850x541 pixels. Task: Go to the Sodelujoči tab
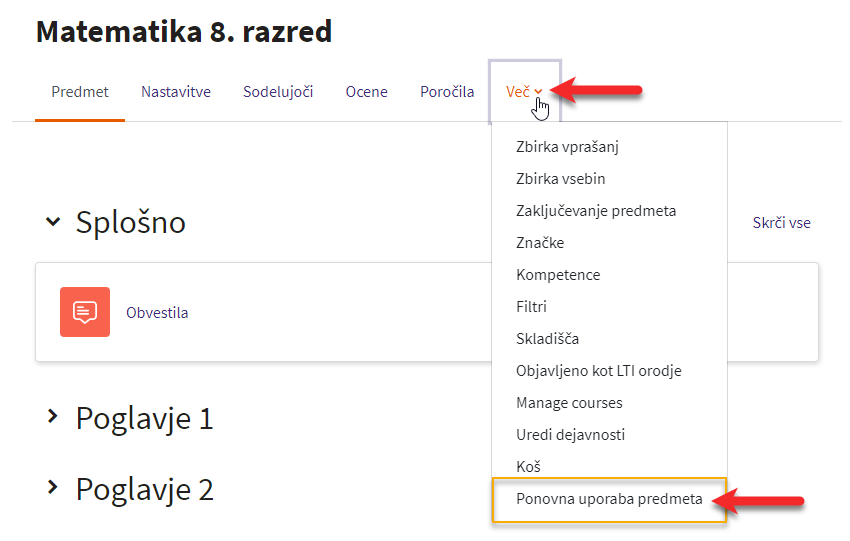[x=278, y=92]
